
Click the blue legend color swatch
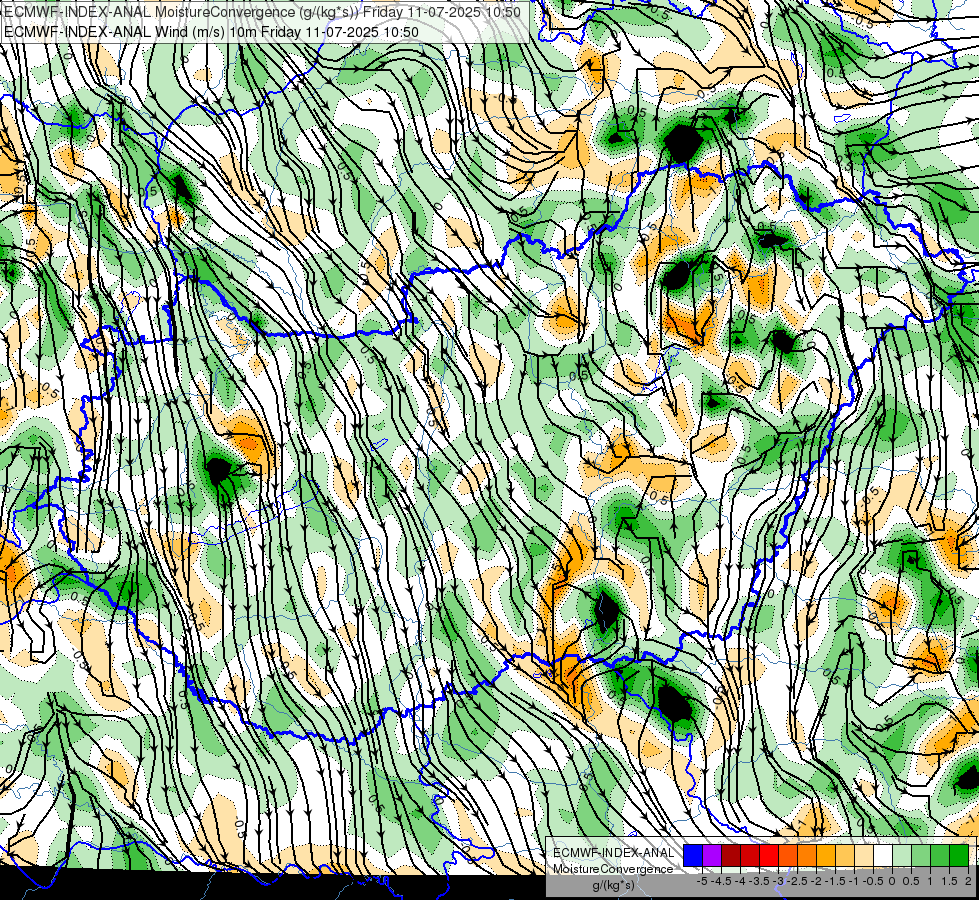tap(693, 856)
